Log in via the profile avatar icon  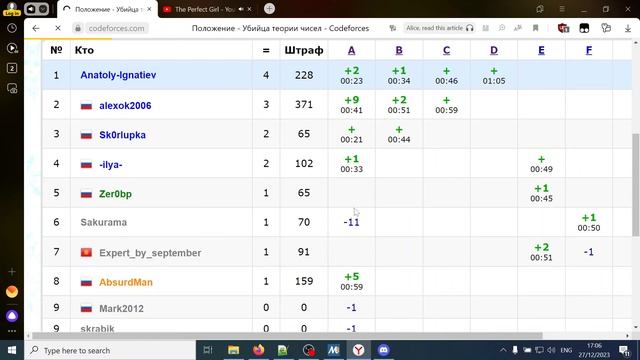point(12,8)
